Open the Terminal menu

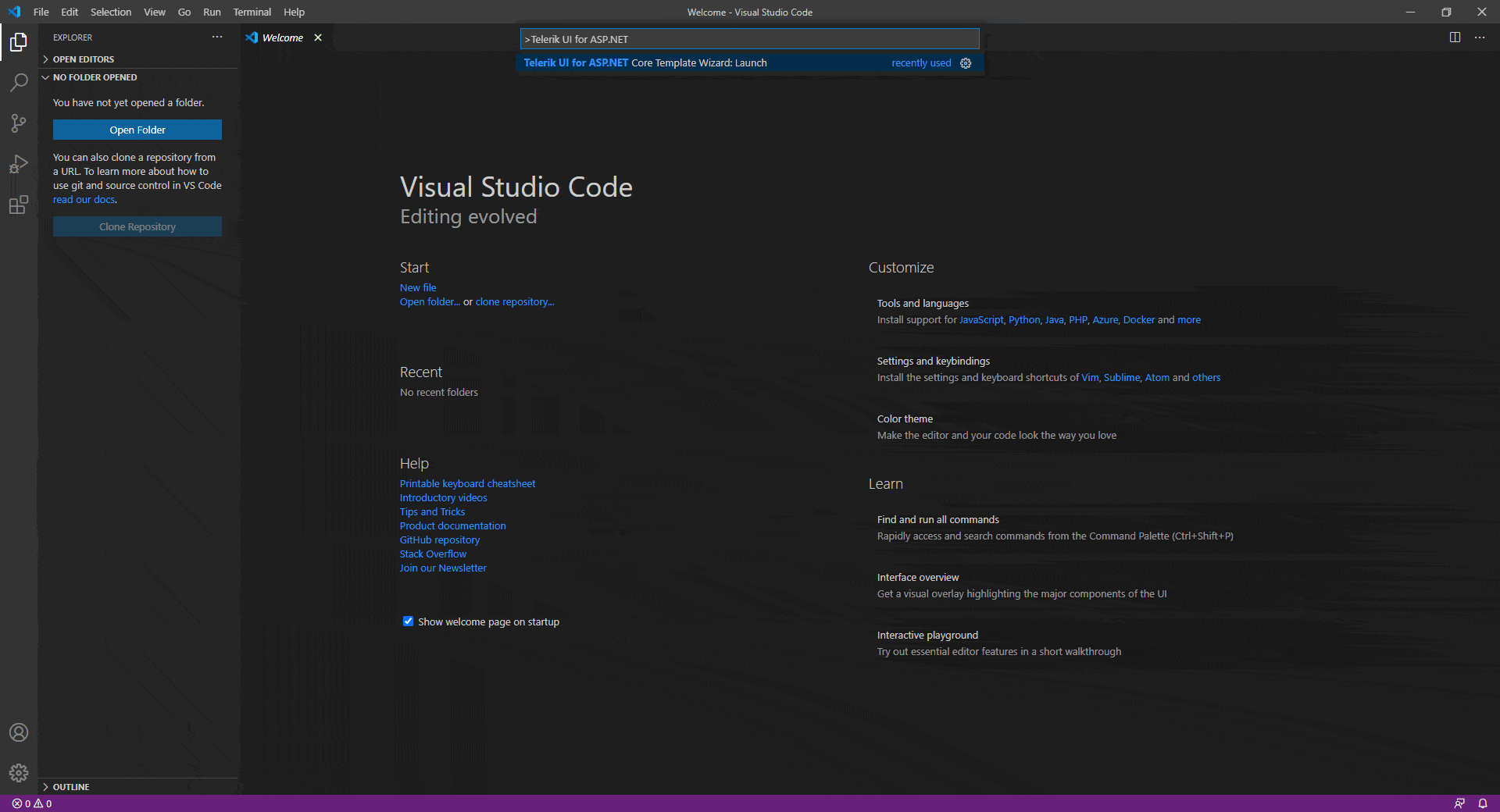pos(252,12)
